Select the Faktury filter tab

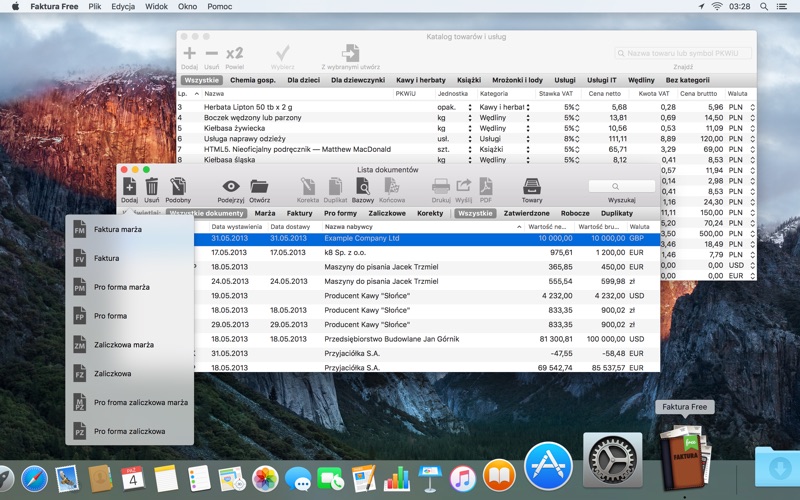coord(299,213)
